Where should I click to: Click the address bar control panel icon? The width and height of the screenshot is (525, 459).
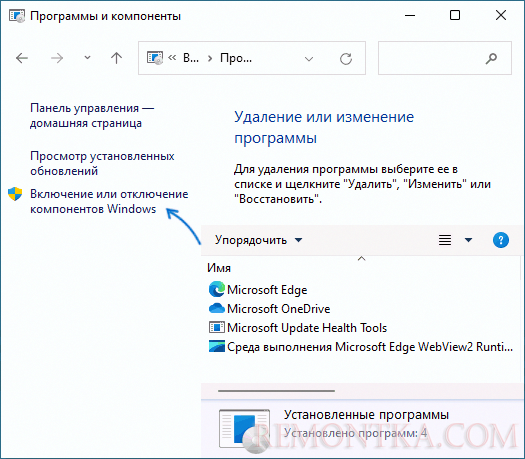[x=155, y=58]
